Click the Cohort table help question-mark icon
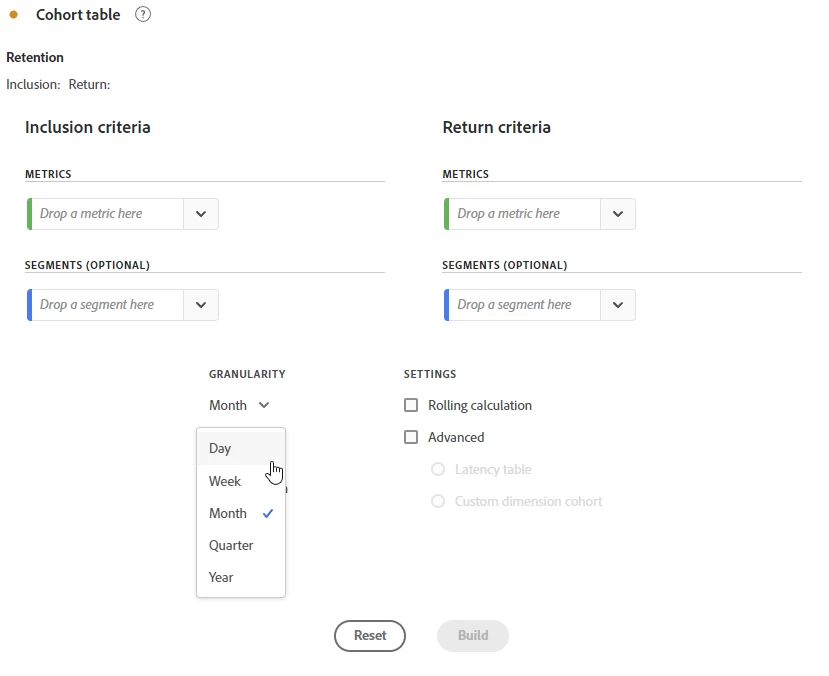The height and width of the screenshot is (676, 829). [142, 15]
